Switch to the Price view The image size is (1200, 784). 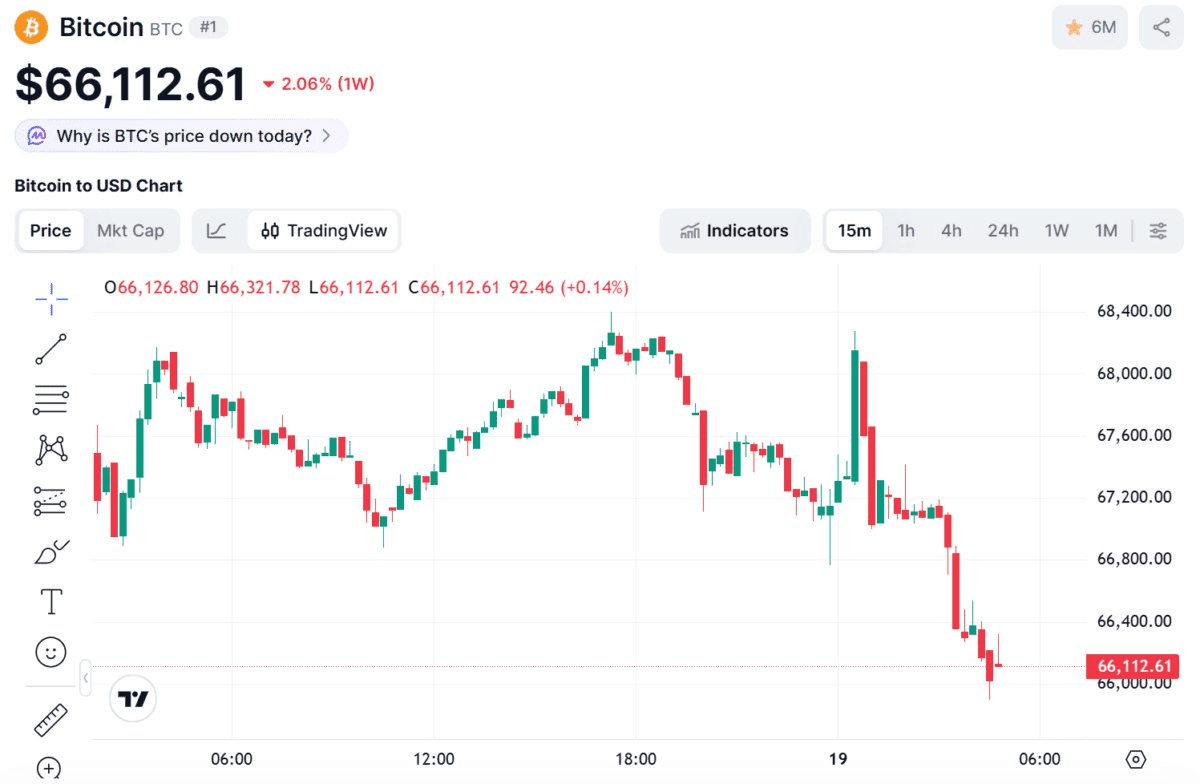click(x=50, y=231)
